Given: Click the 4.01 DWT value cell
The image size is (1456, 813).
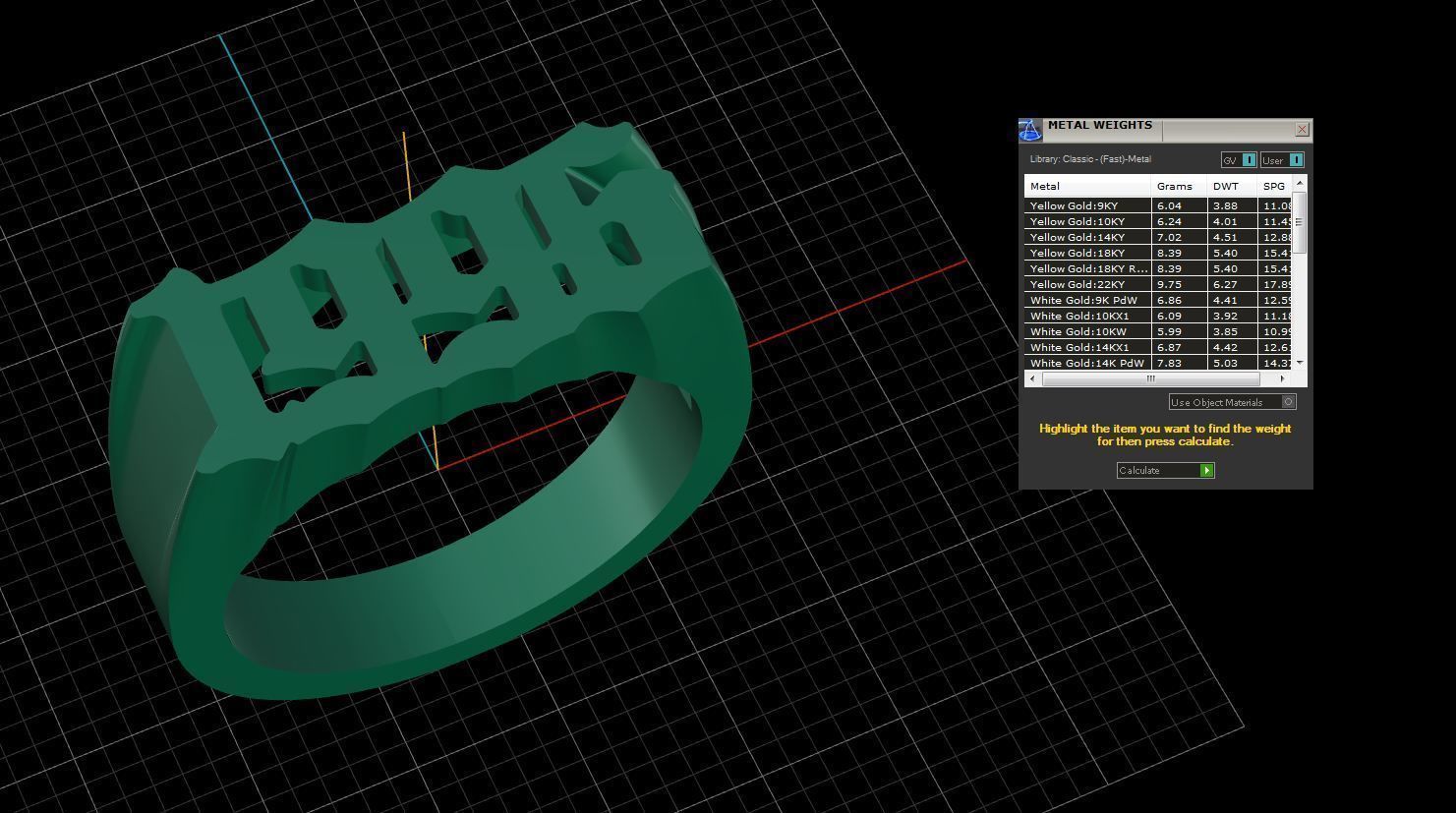Looking at the screenshot, I should 1232,221.
